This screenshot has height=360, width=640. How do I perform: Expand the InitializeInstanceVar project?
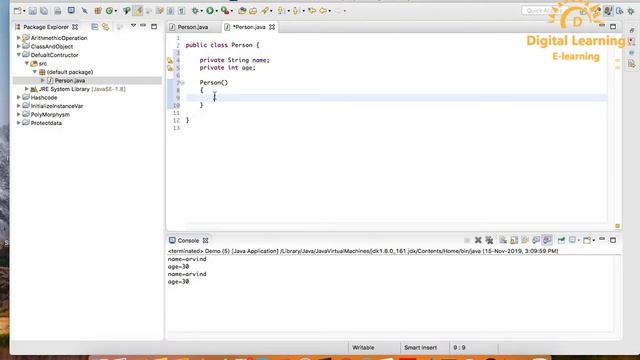[x=18, y=106]
